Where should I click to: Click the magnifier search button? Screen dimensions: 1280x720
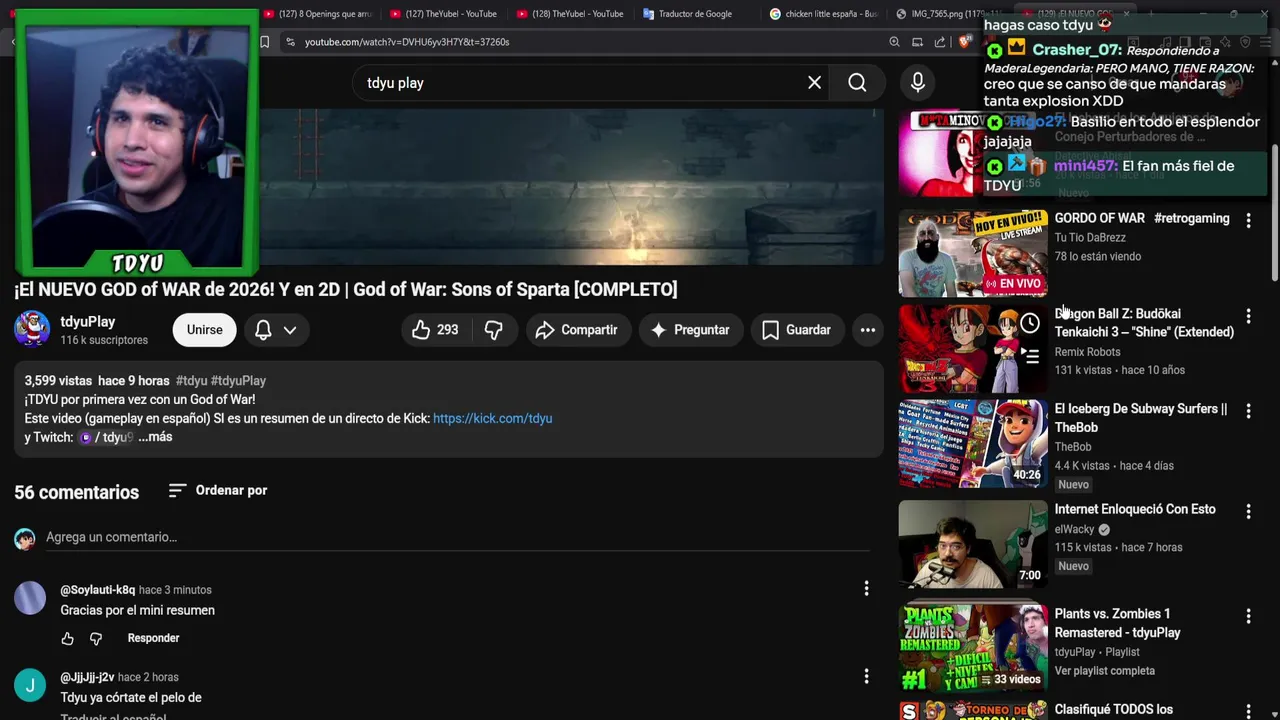857,83
